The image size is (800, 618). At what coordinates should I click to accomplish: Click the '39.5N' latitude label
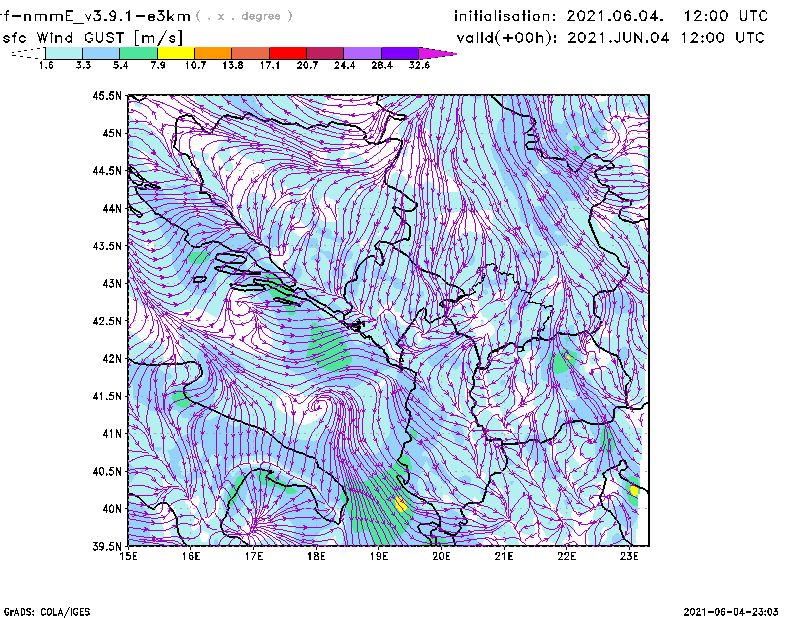(x=107, y=547)
